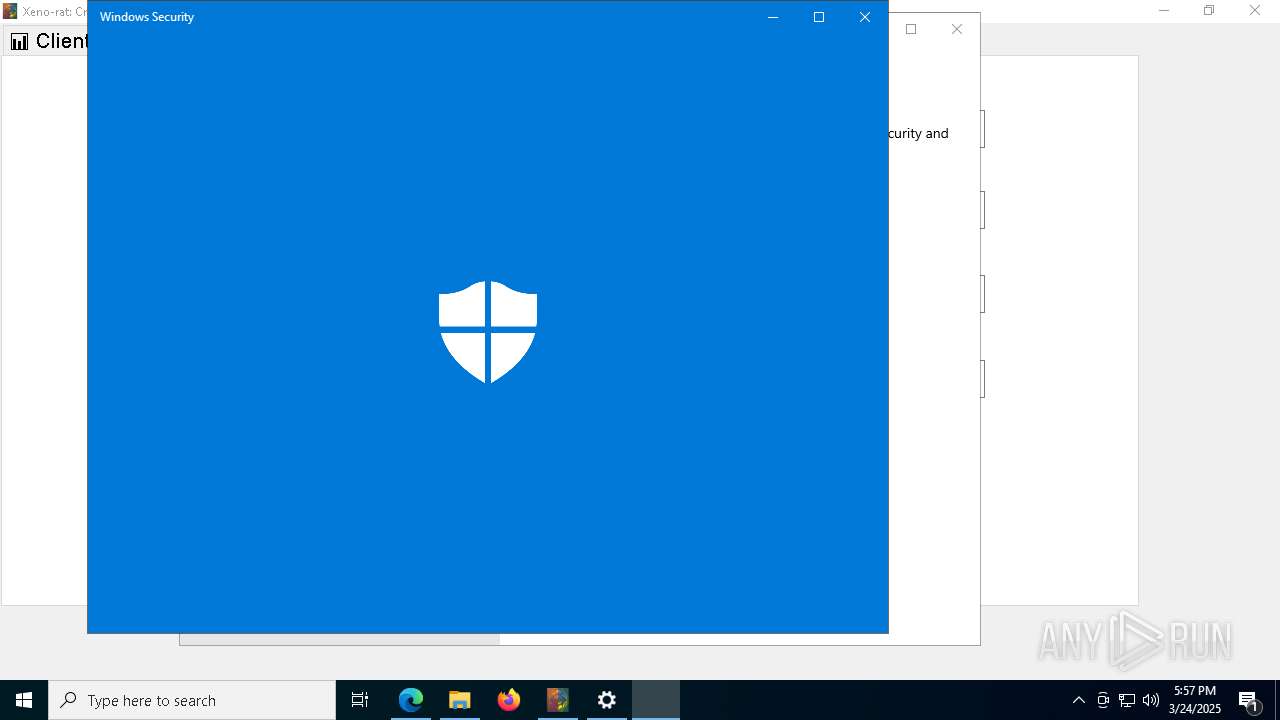Close the Windows Security window
Image resolution: width=1280 pixels, height=720 pixels.
(865, 17)
